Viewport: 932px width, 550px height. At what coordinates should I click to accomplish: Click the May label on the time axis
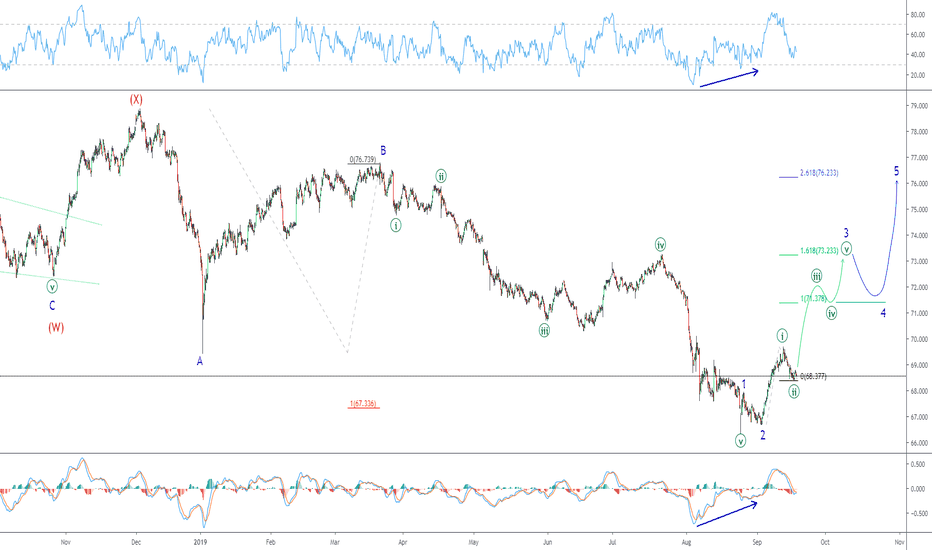coord(473,542)
